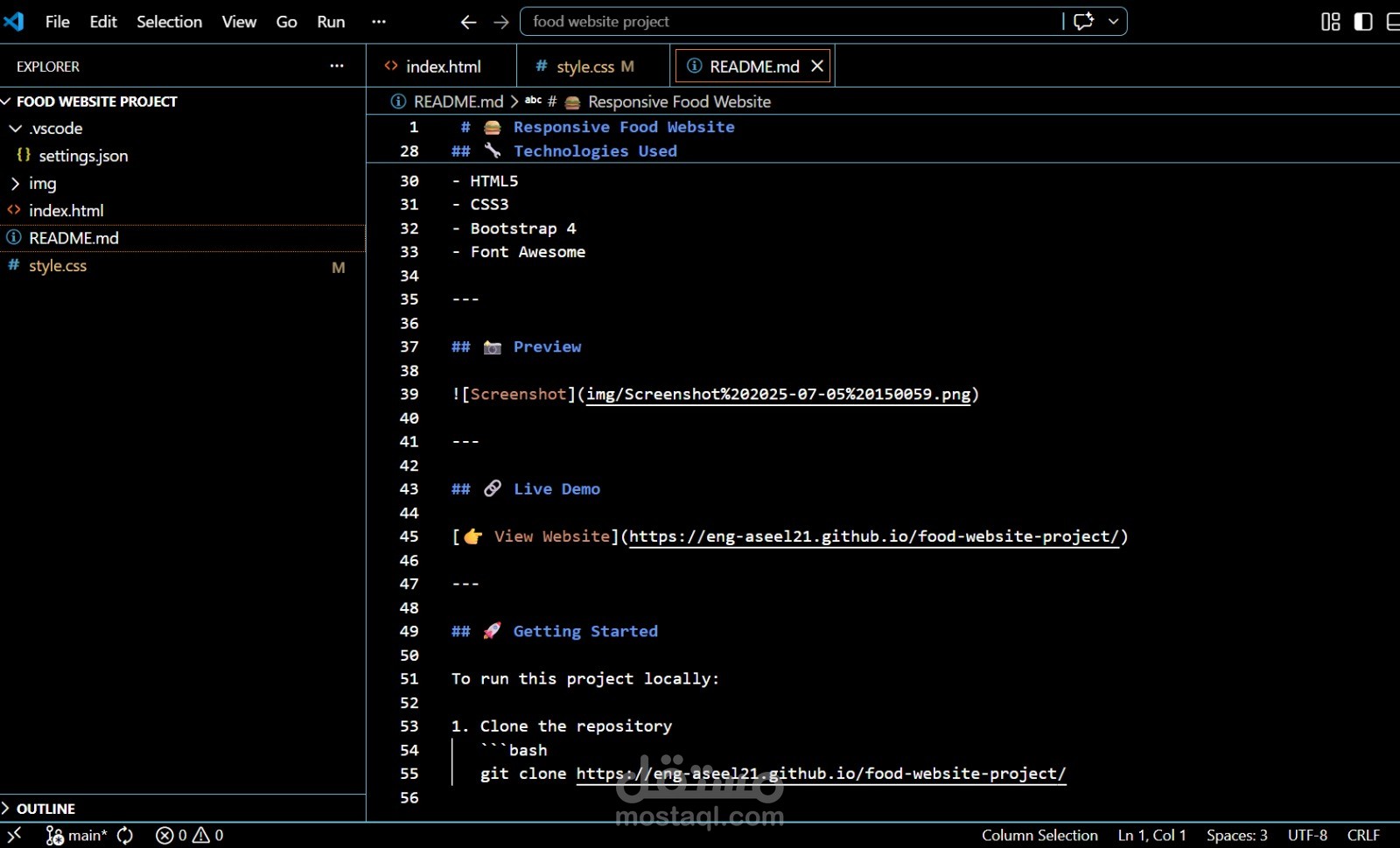Click the live demo GitHub Pages link
Screen dimensions: 1400x848
[x=873, y=536]
